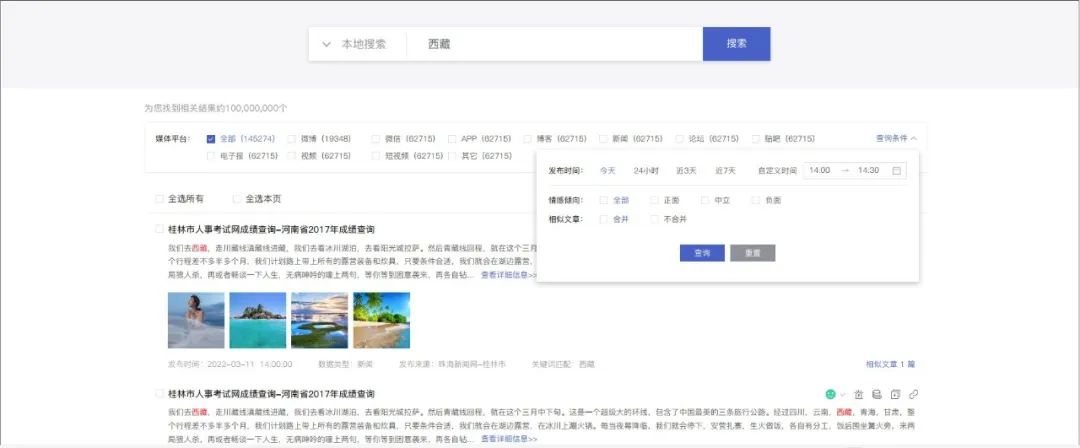The width and height of the screenshot is (1080, 448).
Task: Uncheck the 全部 (145274) media platform checkbox
Action: [x=211, y=139]
